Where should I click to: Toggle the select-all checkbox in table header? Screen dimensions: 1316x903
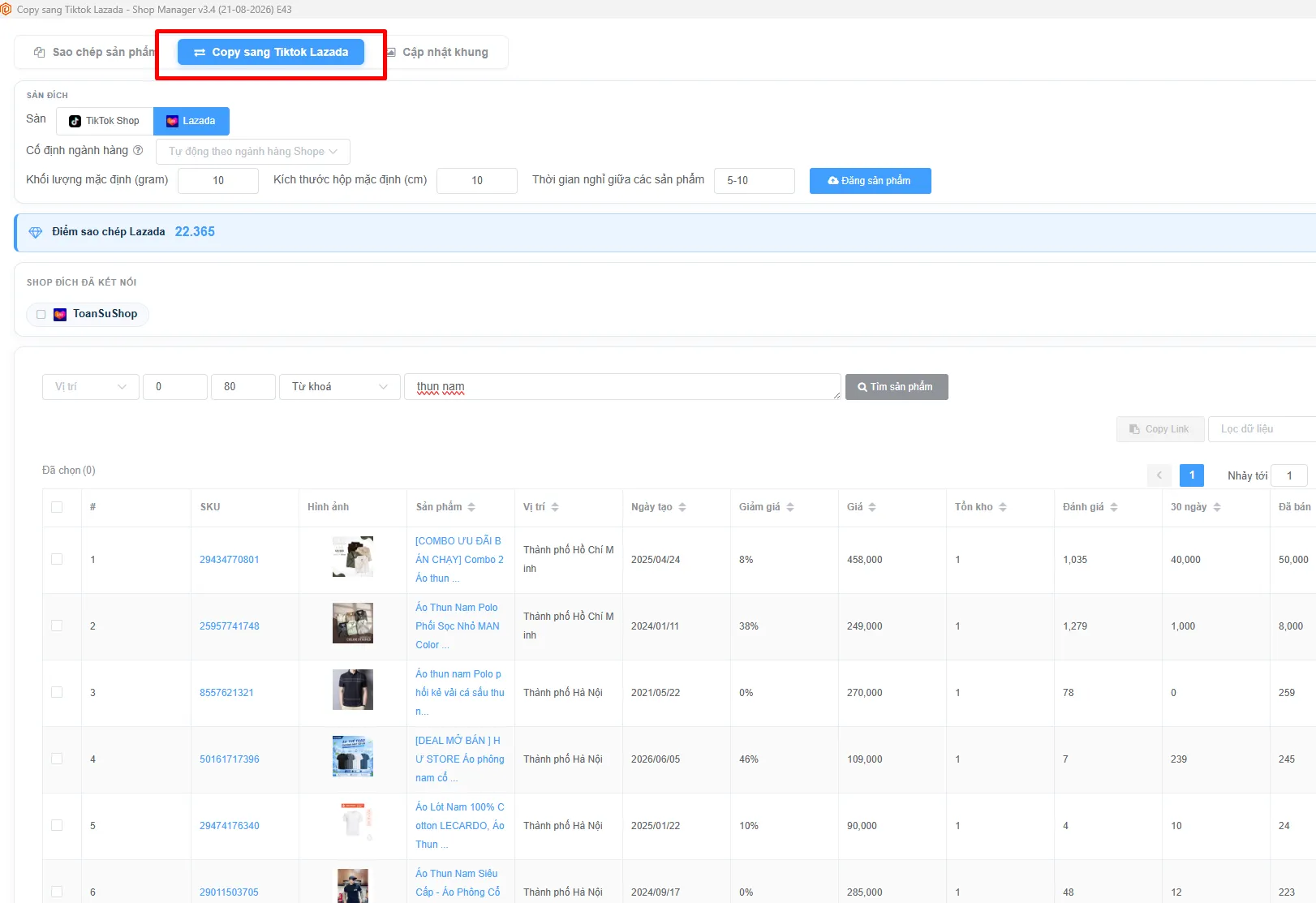click(x=57, y=507)
